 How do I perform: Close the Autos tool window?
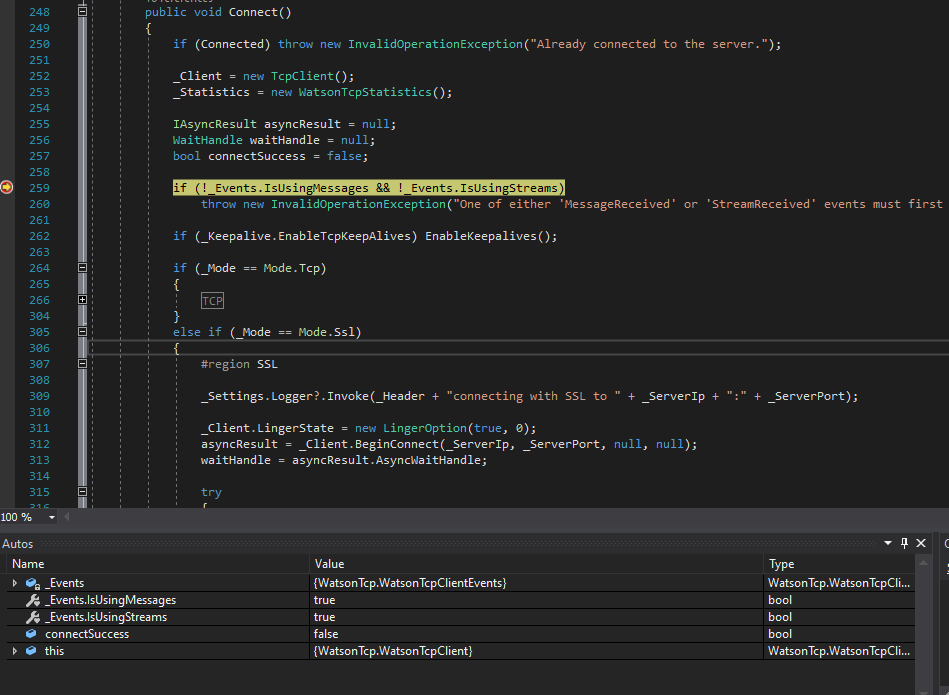click(x=921, y=543)
